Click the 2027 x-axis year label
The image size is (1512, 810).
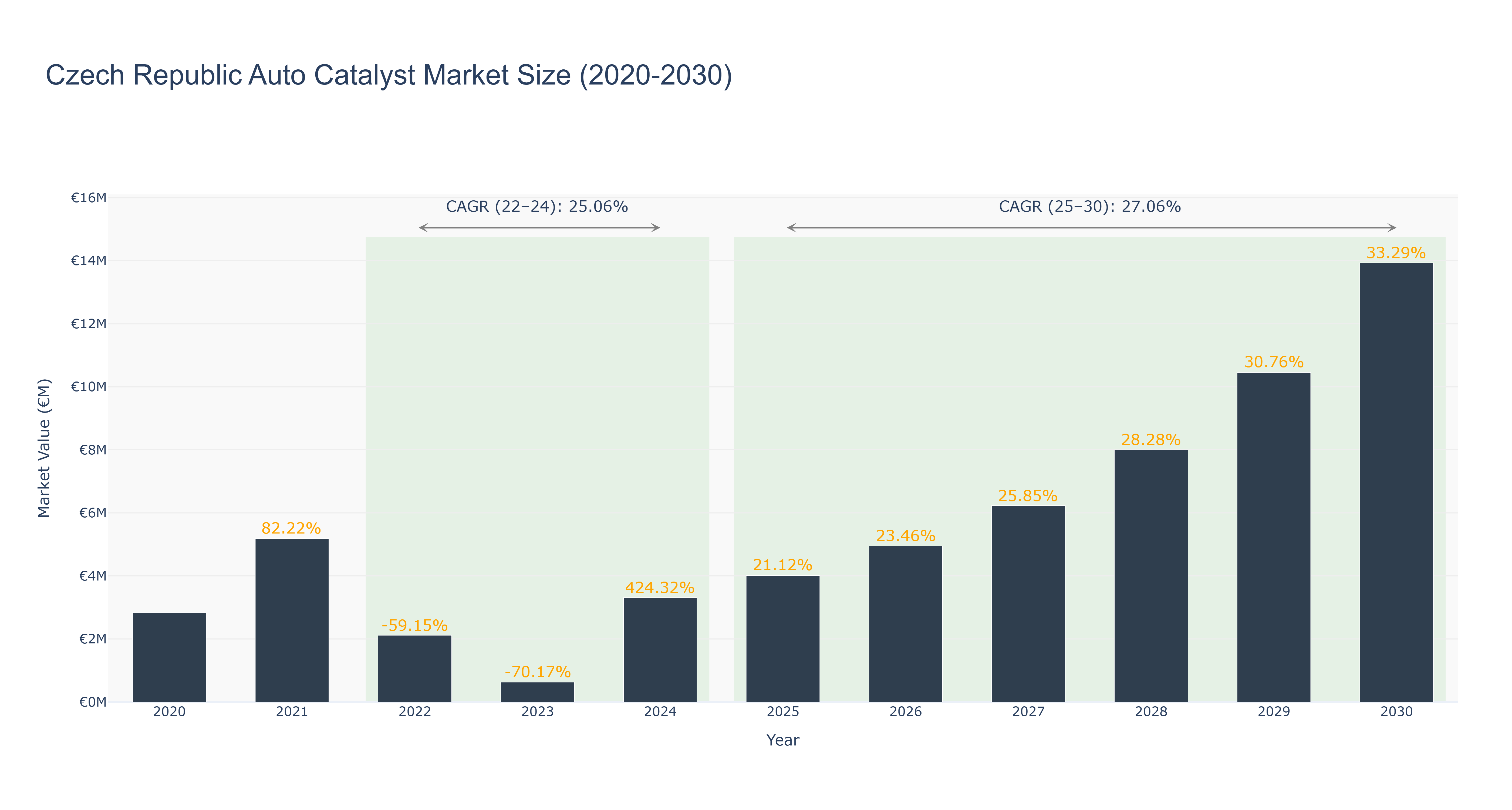(x=1028, y=712)
